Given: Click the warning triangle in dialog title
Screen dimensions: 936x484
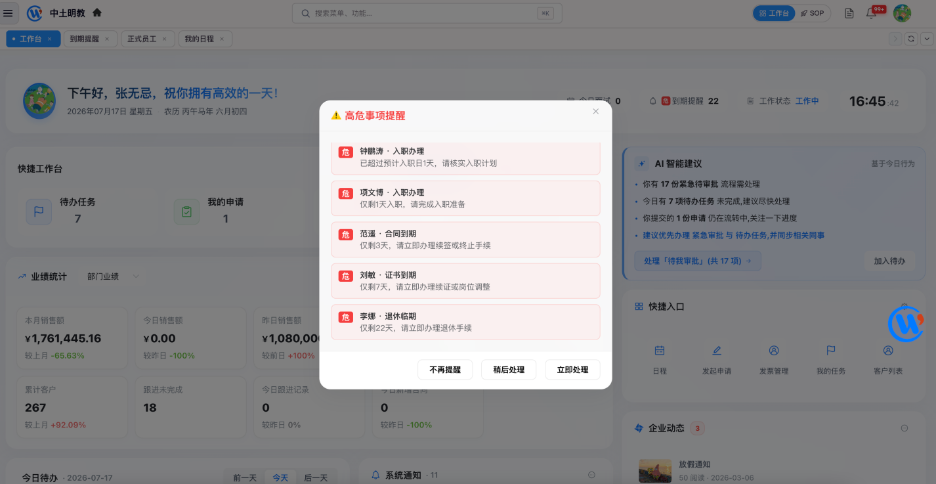Looking at the screenshot, I should 336,116.
